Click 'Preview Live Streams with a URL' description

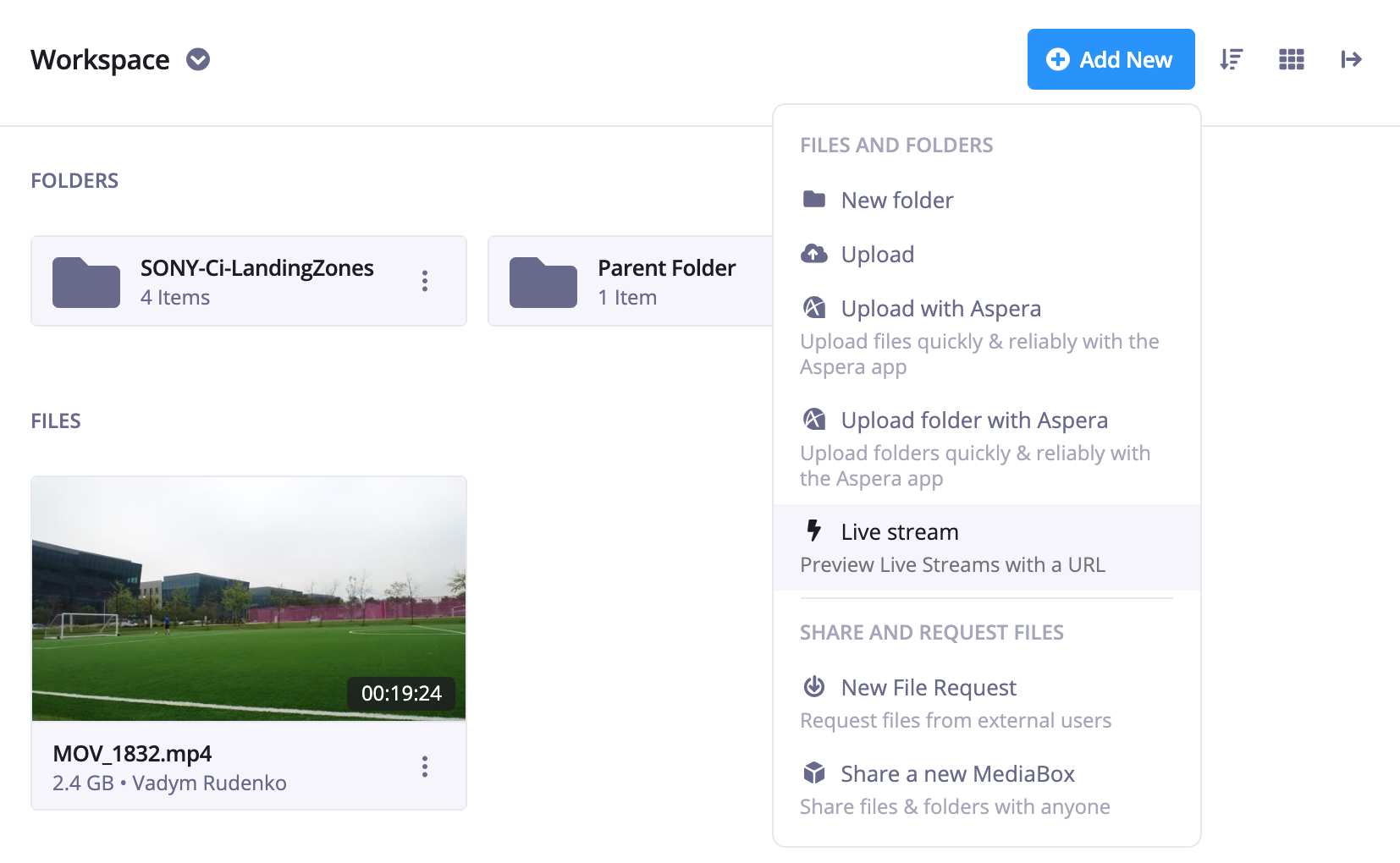952,565
